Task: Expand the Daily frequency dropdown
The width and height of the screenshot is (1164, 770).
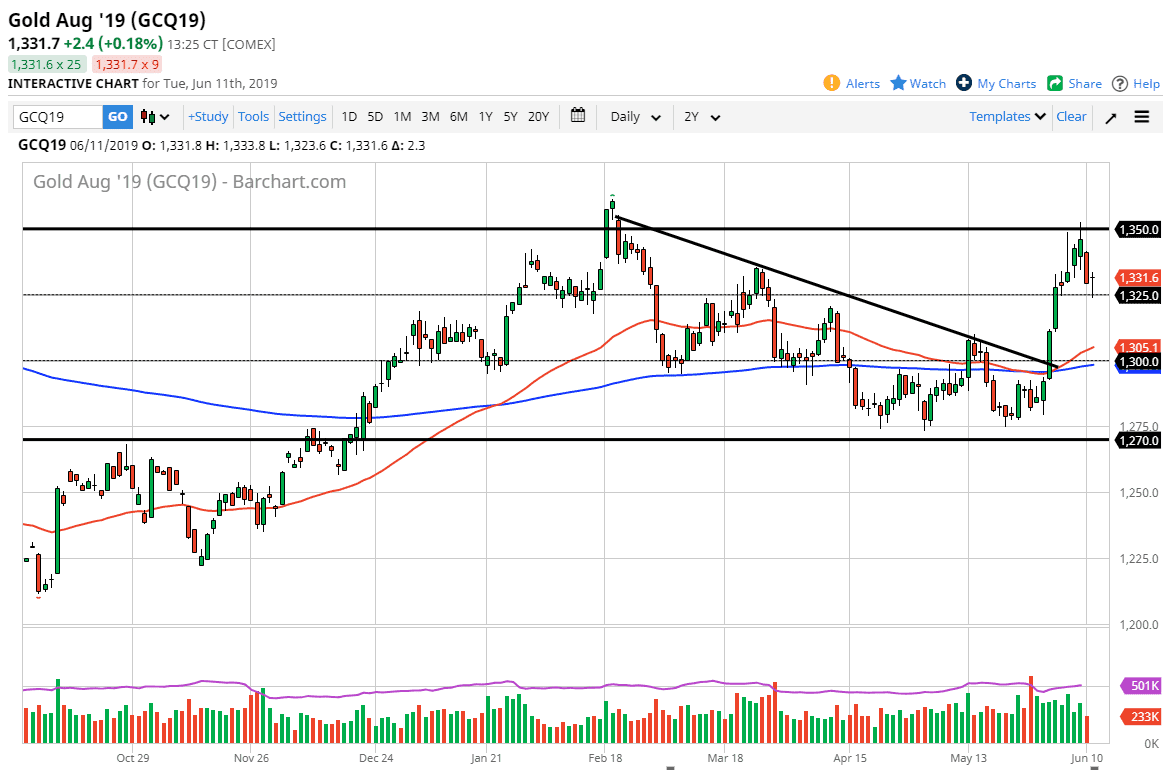Action: coord(635,117)
